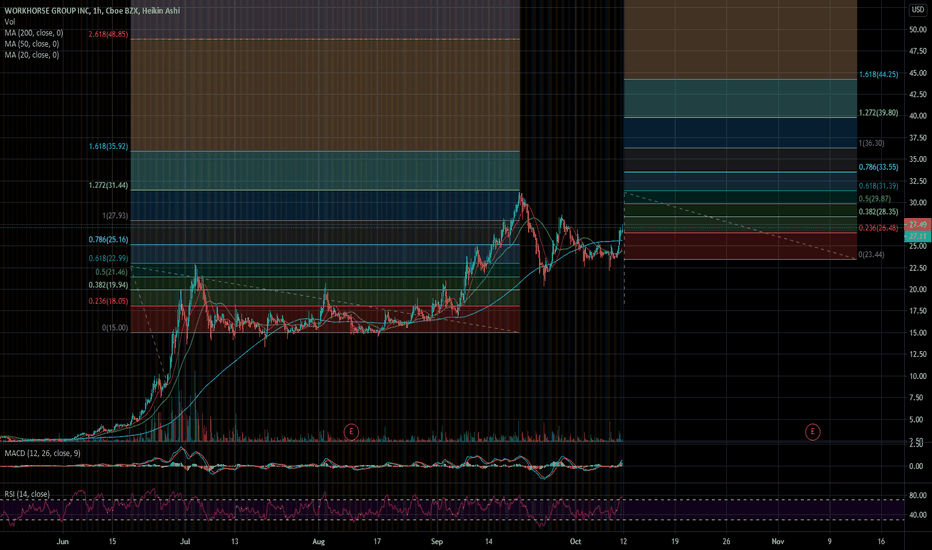Select the right Fibonacci 1(36.30) level label
This screenshot has width=932, height=550.
point(871,143)
